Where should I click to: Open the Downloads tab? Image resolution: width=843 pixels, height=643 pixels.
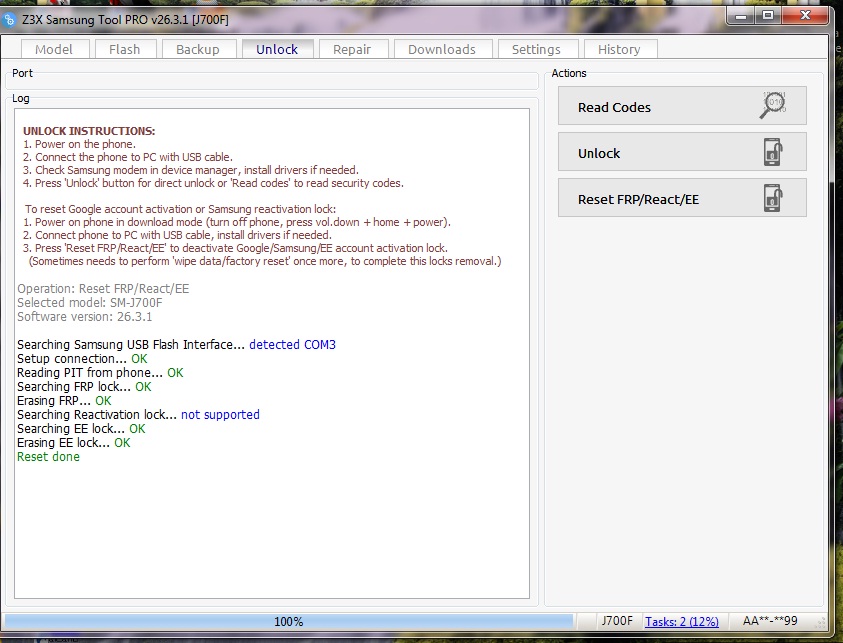click(x=442, y=49)
